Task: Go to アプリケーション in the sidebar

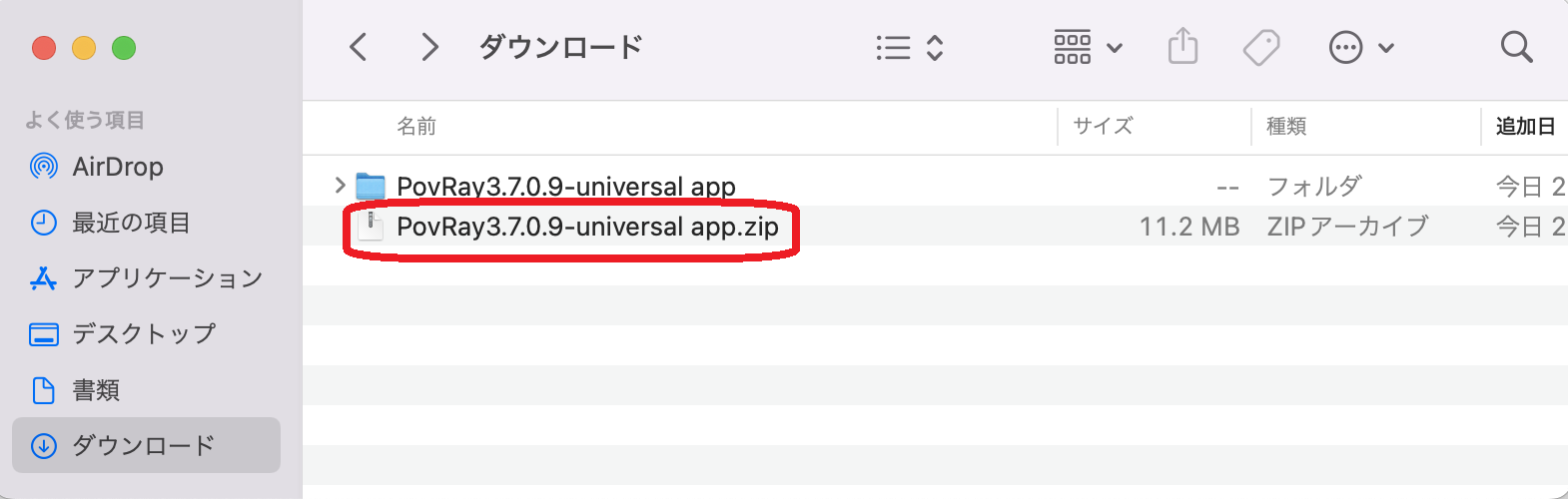Action: pyautogui.click(x=167, y=278)
